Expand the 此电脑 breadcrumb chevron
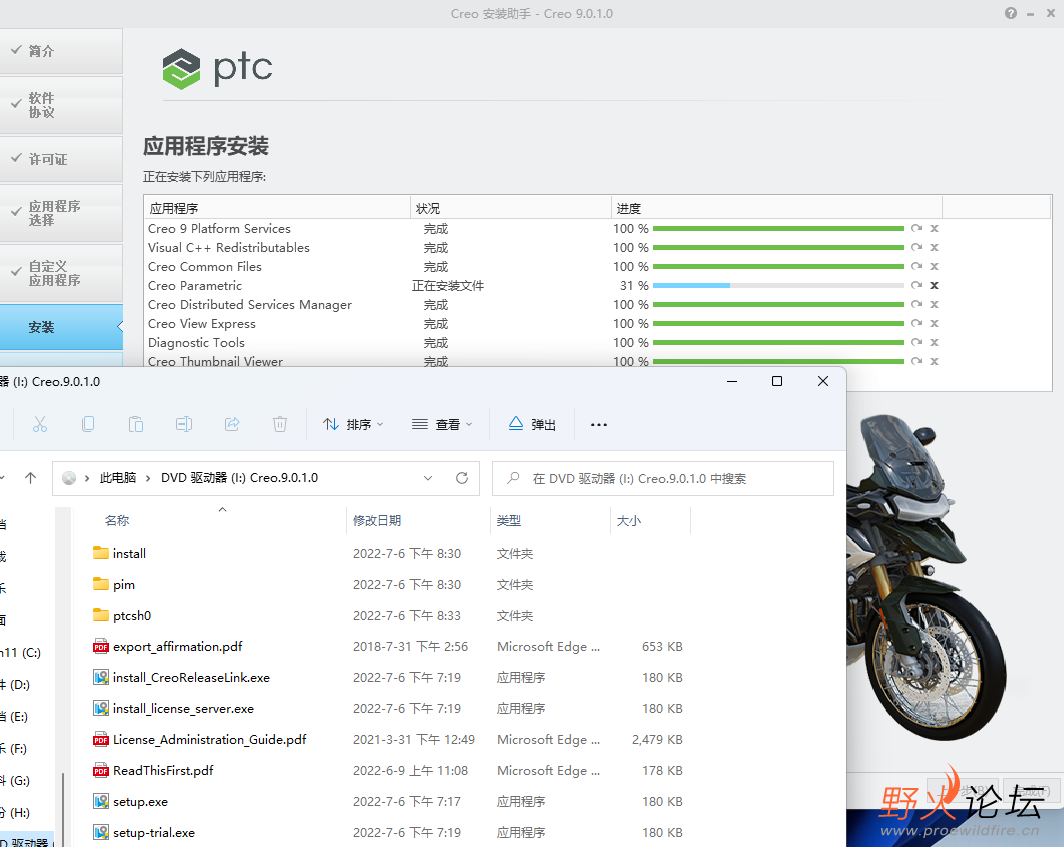 148,478
